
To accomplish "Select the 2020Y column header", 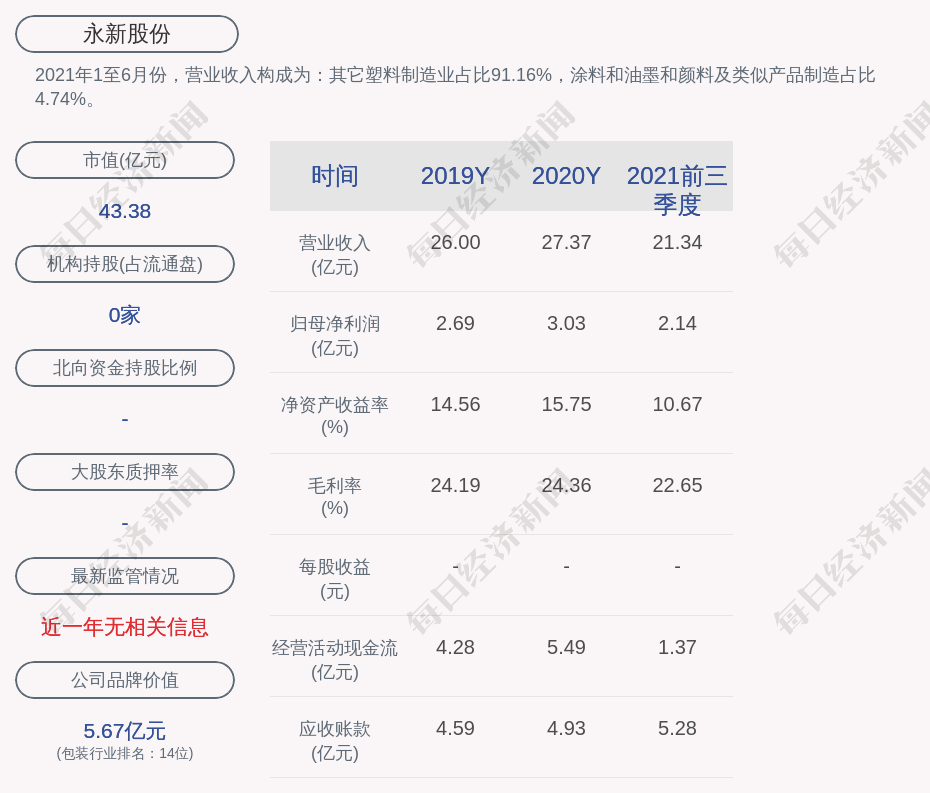I will click(566, 176).
